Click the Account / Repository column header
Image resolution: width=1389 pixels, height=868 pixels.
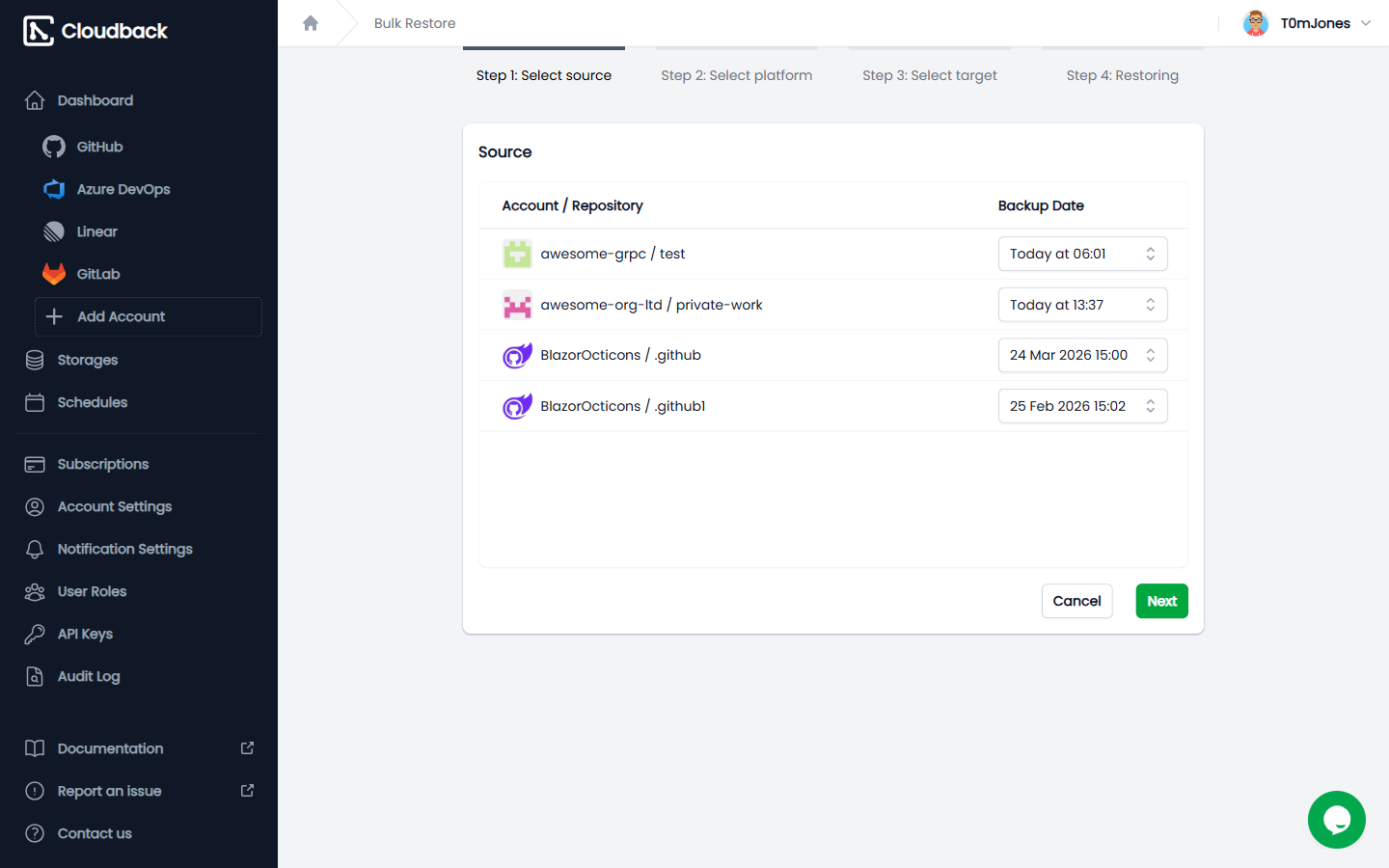click(572, 205)
